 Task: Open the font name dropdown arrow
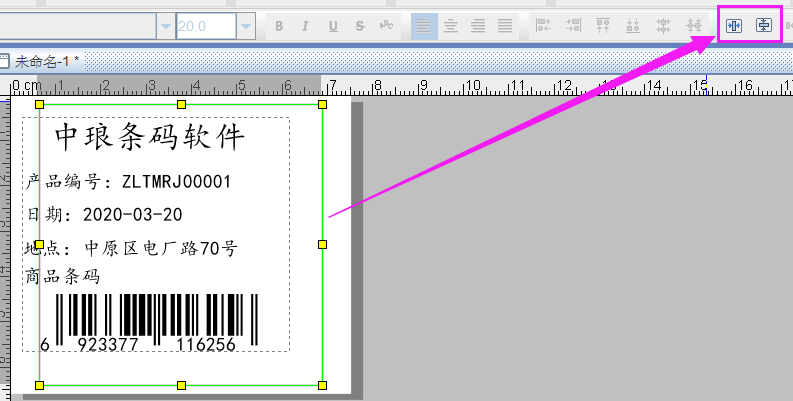click(x=164, y=25)
